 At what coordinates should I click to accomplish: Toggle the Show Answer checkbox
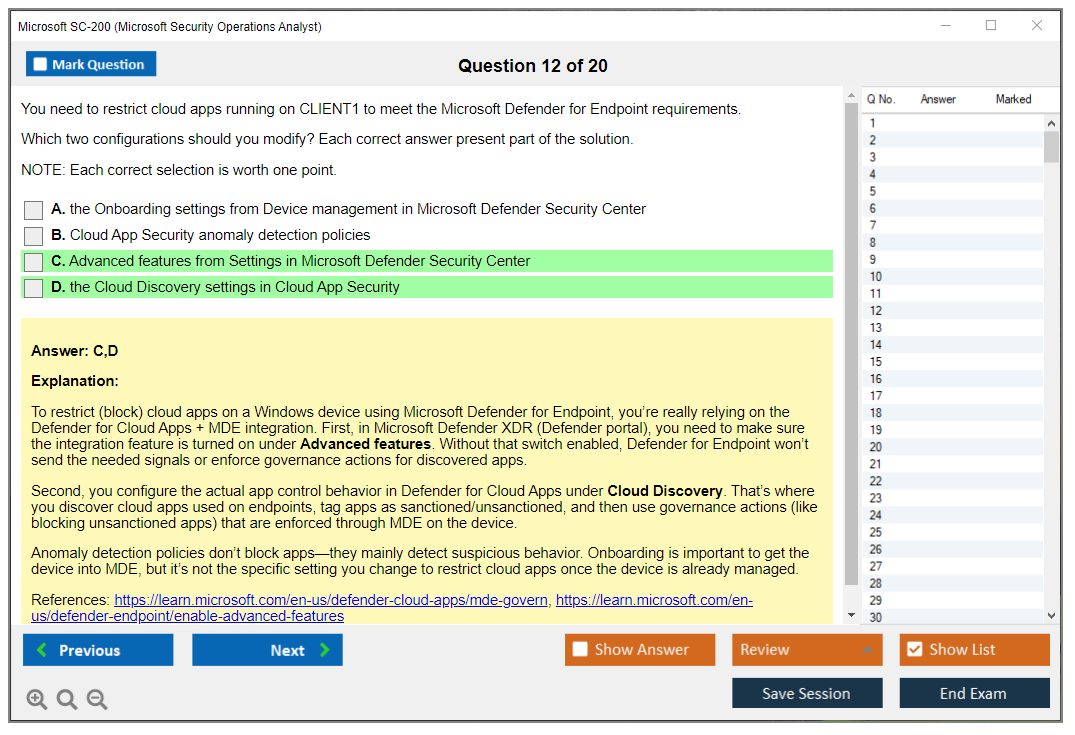[580, 650]
